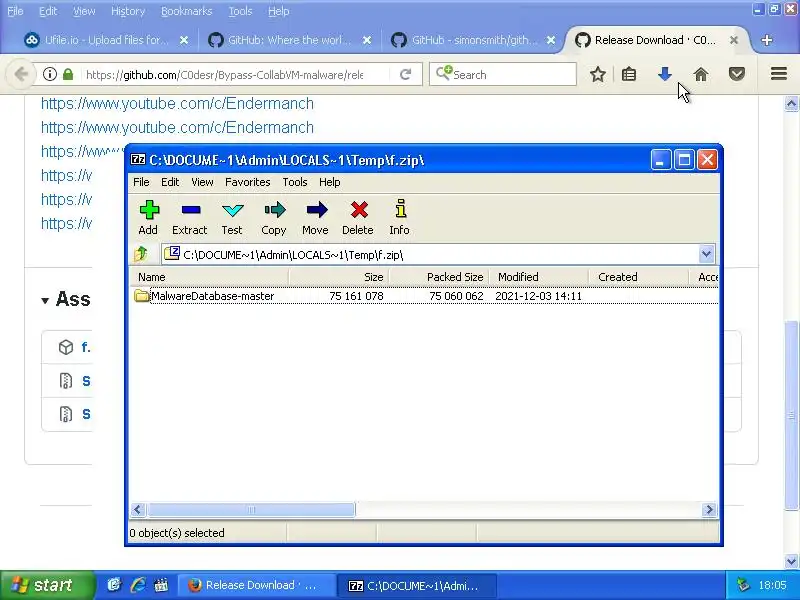Open a new Firefox tab
The height and width of the screenshot is (600, 800).
766,40
